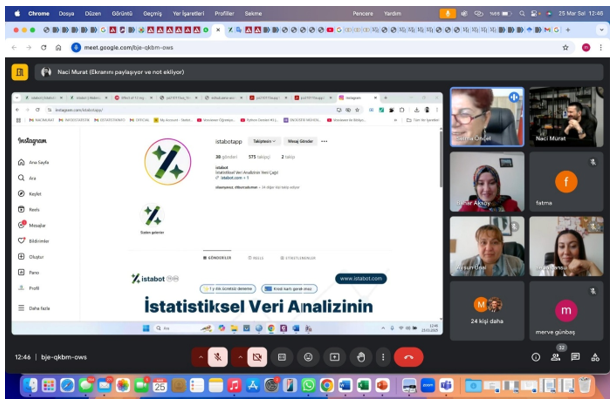Turn on the camera
The width and height of the screenshot is (612, 404).
click(257, 356)
